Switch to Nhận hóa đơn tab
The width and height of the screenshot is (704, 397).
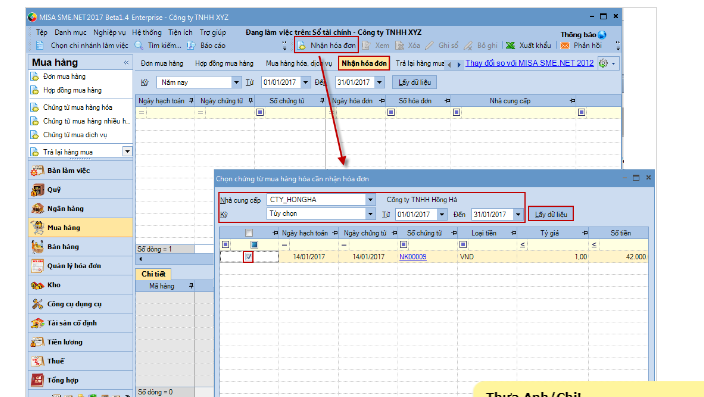[364, 63]
